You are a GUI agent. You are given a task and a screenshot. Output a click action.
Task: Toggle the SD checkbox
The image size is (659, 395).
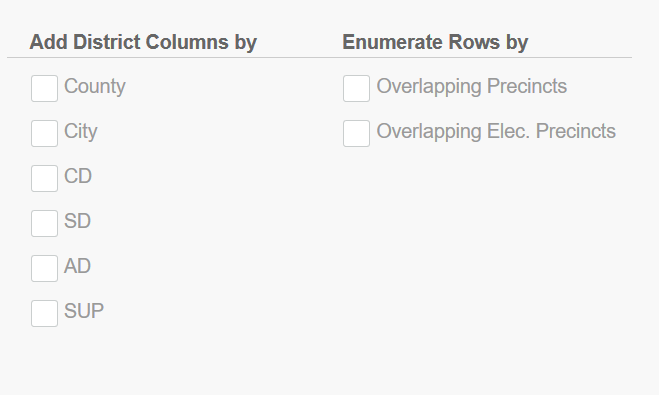click(44, 223)
